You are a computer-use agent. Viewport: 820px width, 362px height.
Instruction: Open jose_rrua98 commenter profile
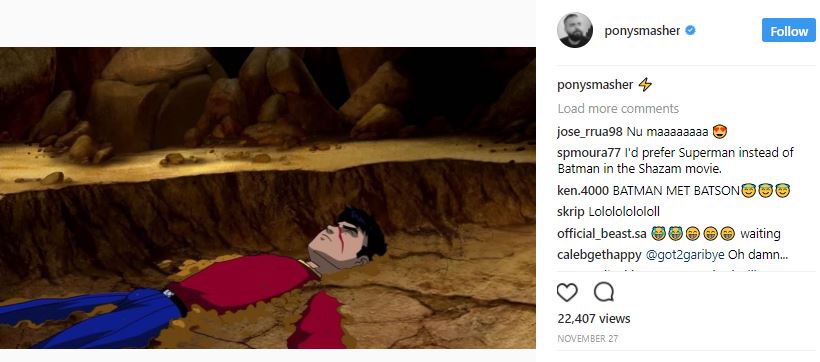click(x=589, y=132)
